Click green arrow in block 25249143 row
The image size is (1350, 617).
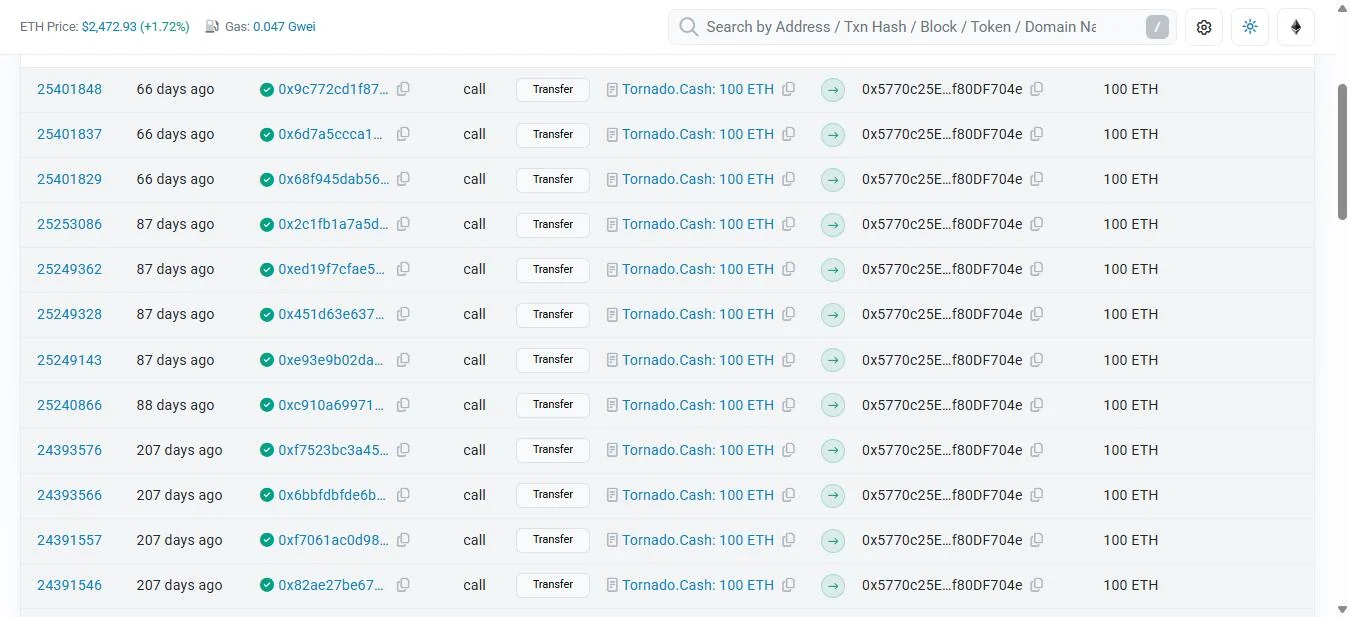[833, 360]
